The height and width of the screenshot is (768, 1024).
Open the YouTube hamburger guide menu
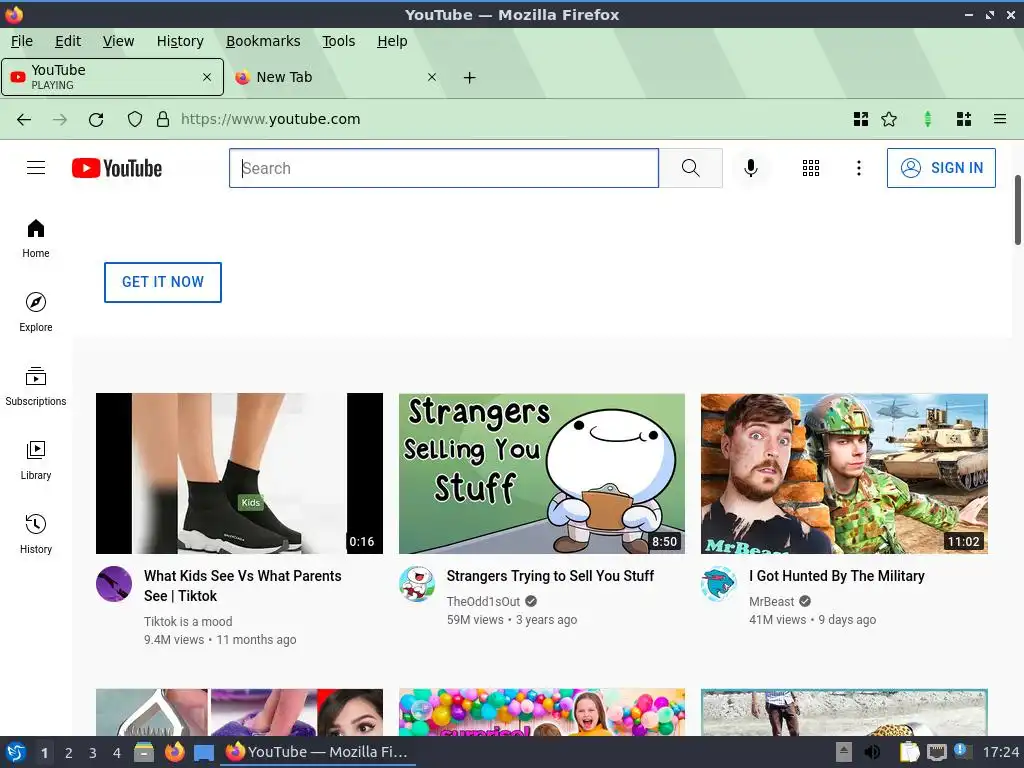pos(36,168)
